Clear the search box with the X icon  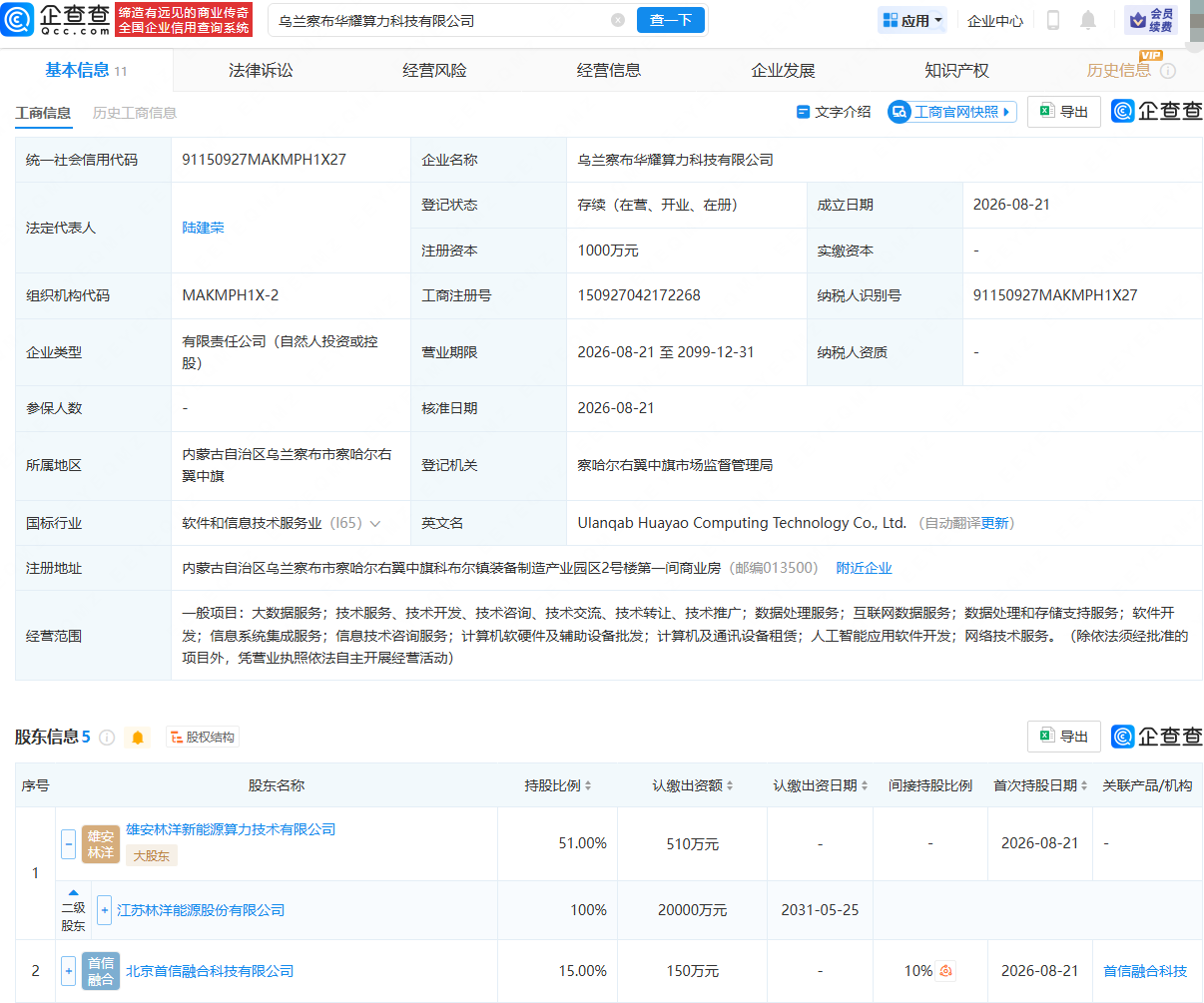click(618, 20)
